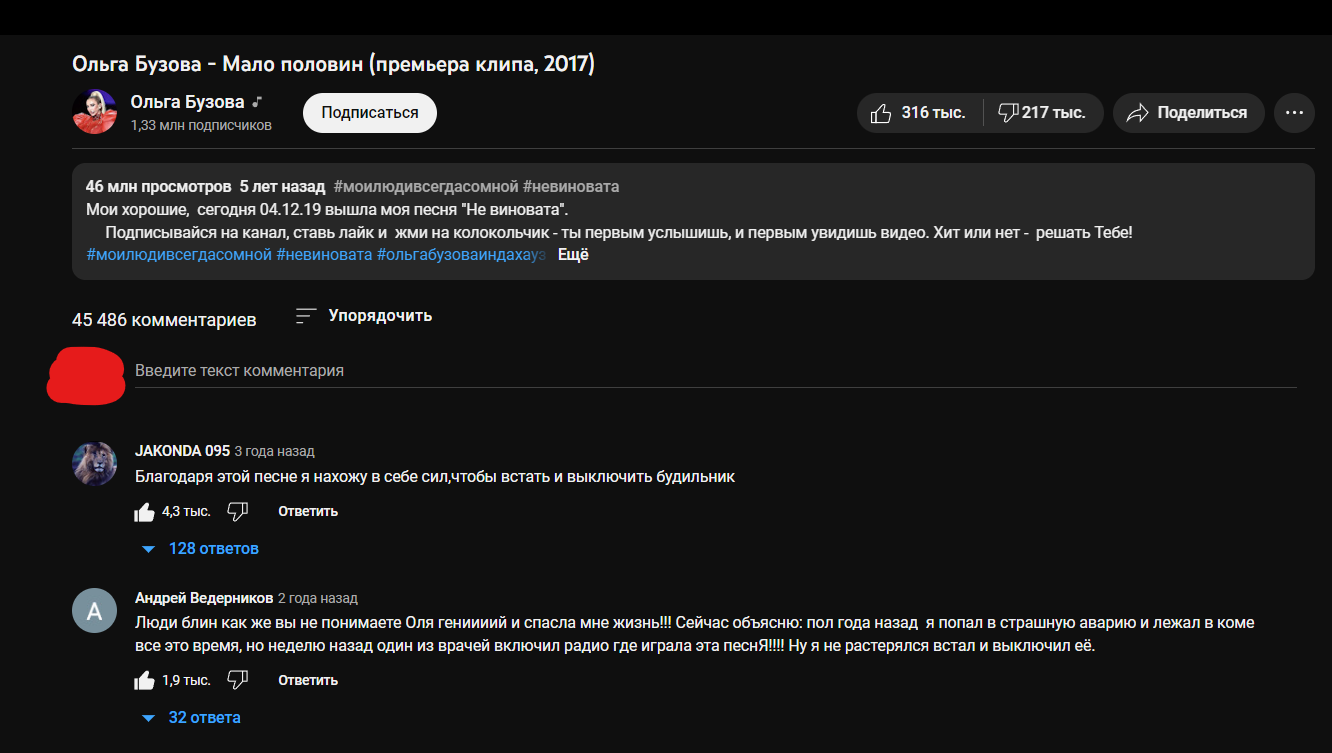Click the 46 млн просмотров text
Screen dimensions: 1332x753
coord(159,187)
